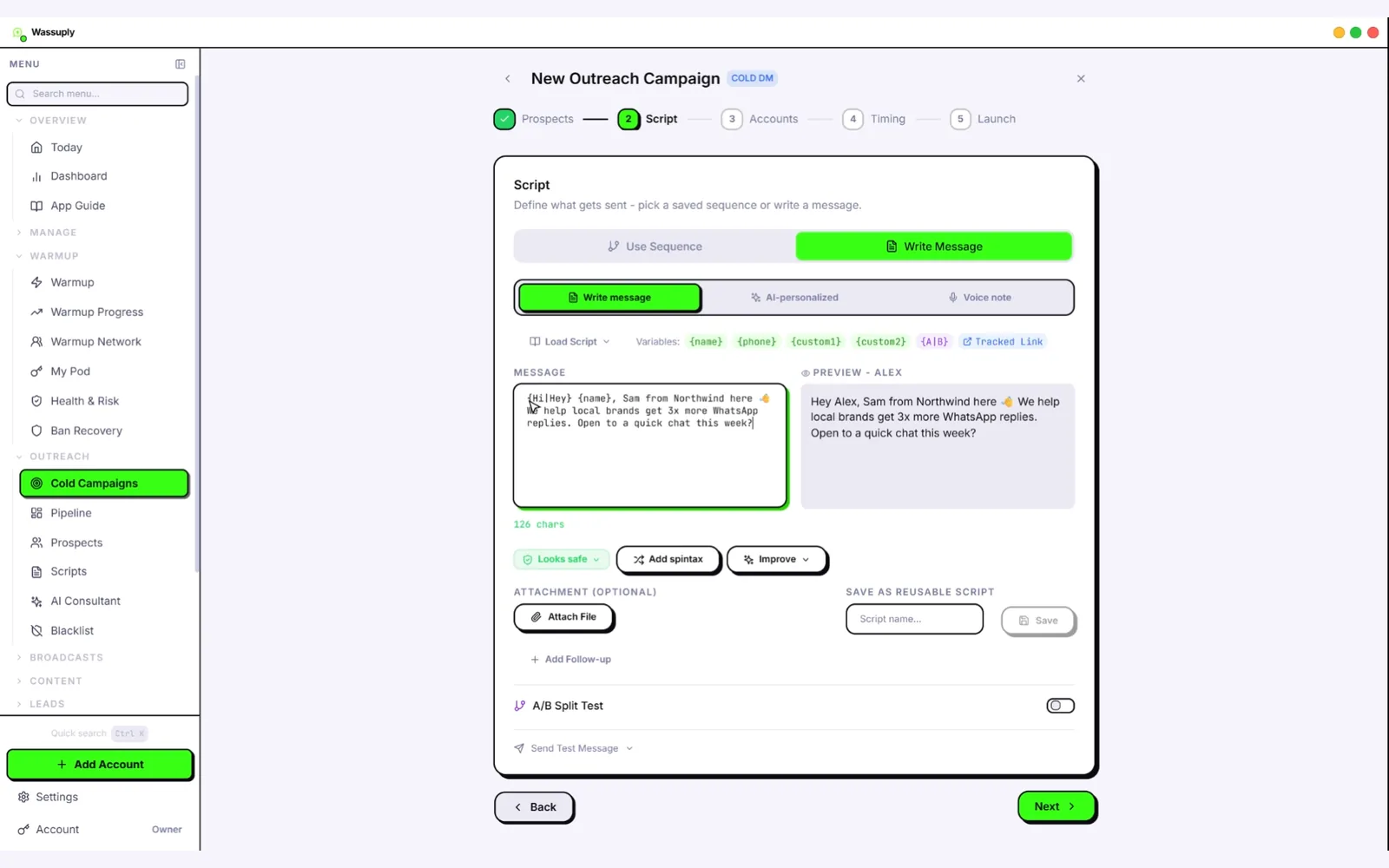Open Load Script dropdown
The image size is (1389, 868).
click(569, 342)
